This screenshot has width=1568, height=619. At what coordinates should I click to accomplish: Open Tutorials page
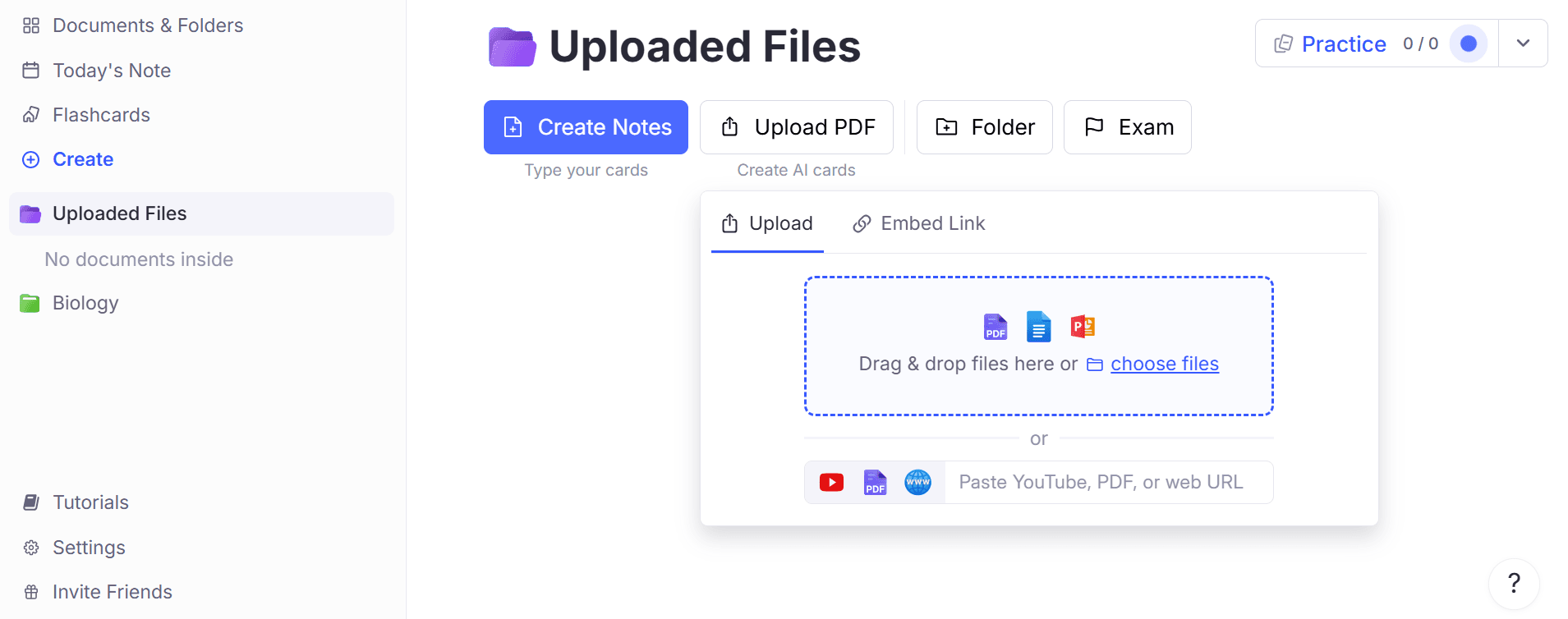pos(76,502)
